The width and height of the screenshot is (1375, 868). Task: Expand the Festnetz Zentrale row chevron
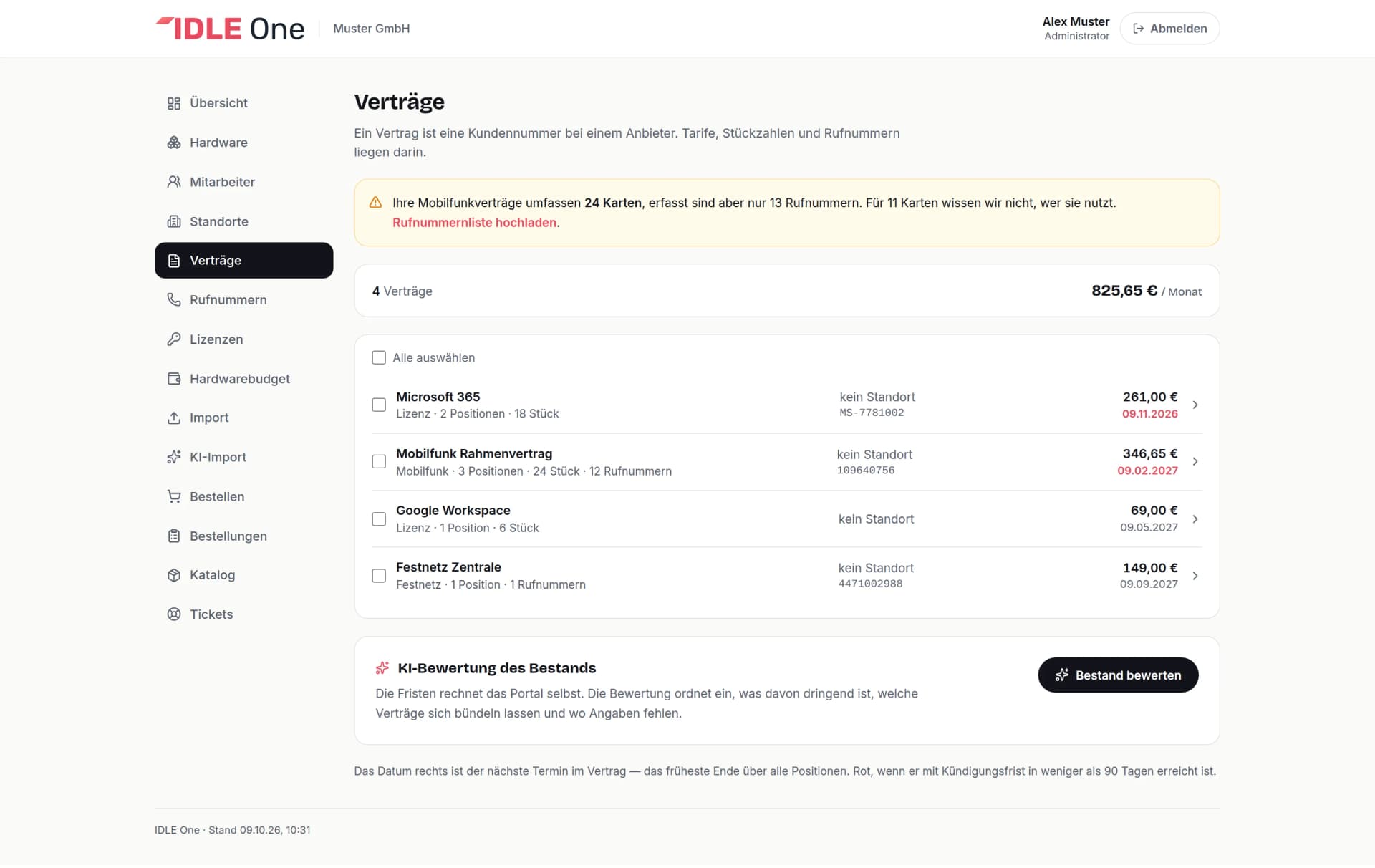click(1195, 576)
